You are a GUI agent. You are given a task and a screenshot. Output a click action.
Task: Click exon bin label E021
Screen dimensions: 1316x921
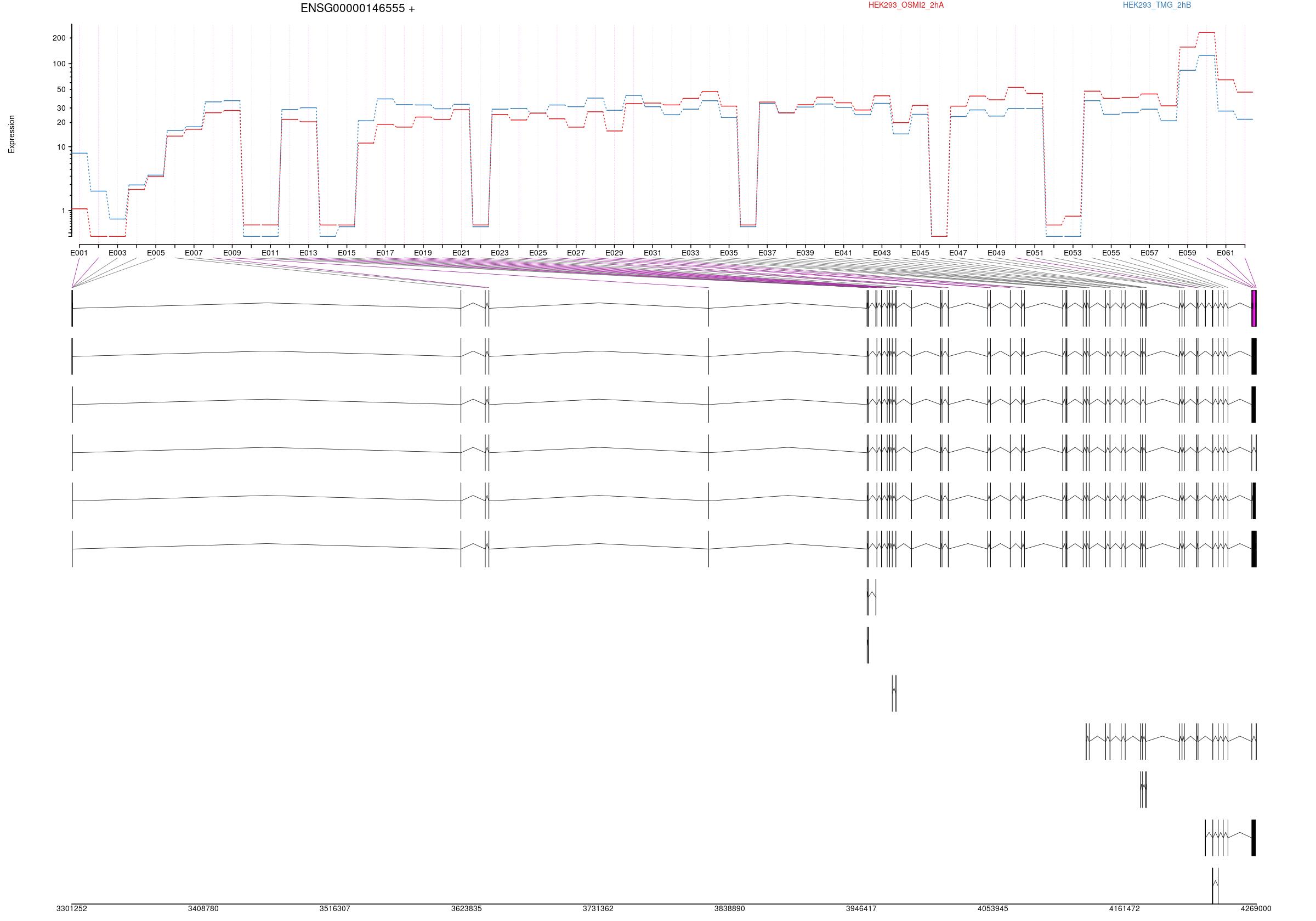click(461, 253)
